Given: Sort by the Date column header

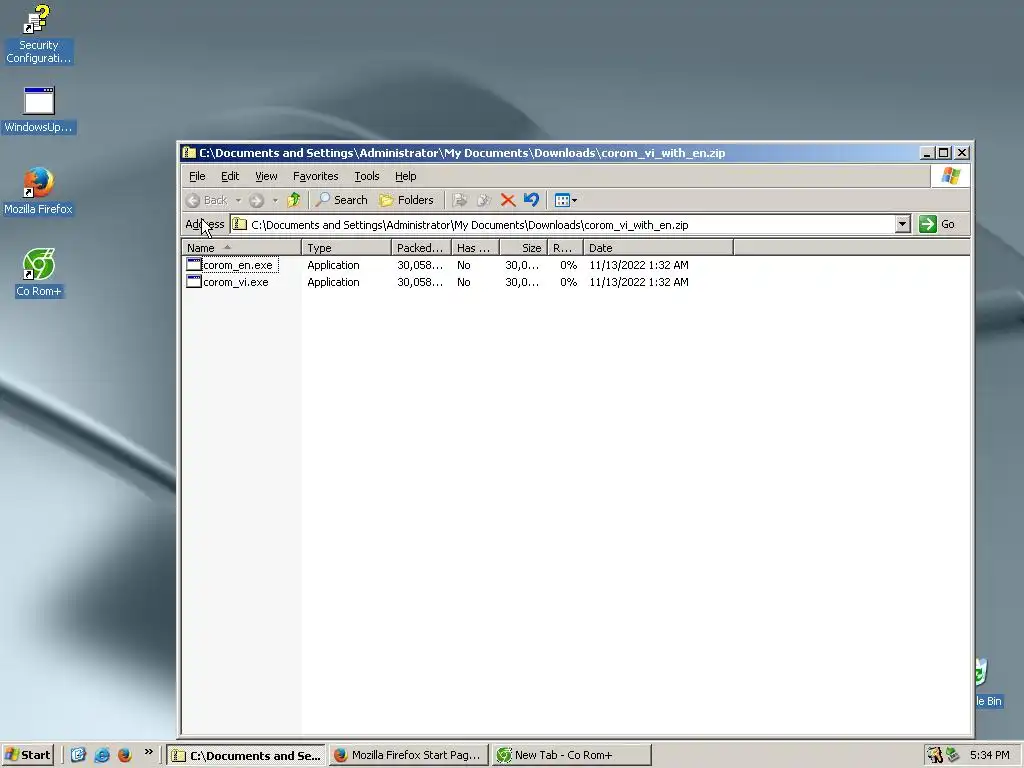Looking at the screenshot, I should [658, 248].
